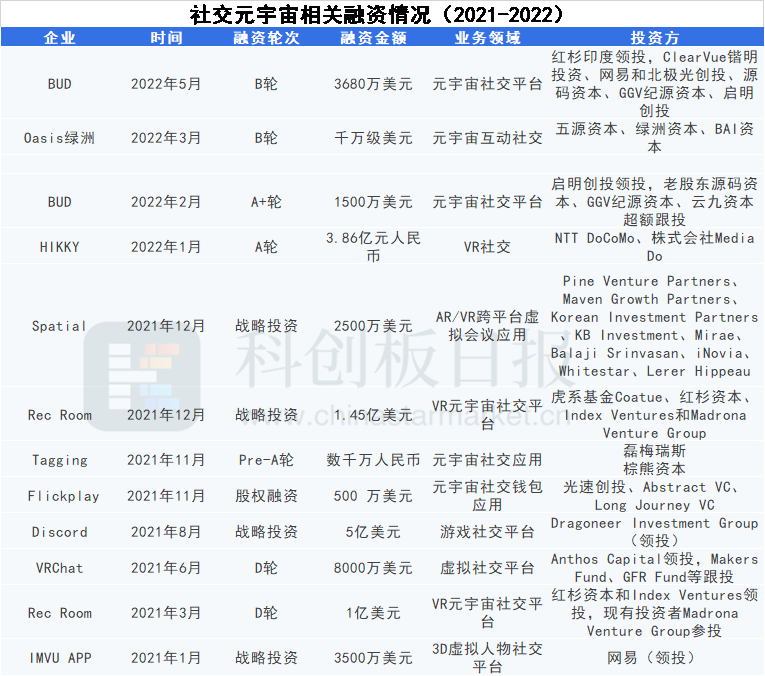Click the VRChat company cell
This screenshot has height=676, width=765.
(x=60, y=568)
